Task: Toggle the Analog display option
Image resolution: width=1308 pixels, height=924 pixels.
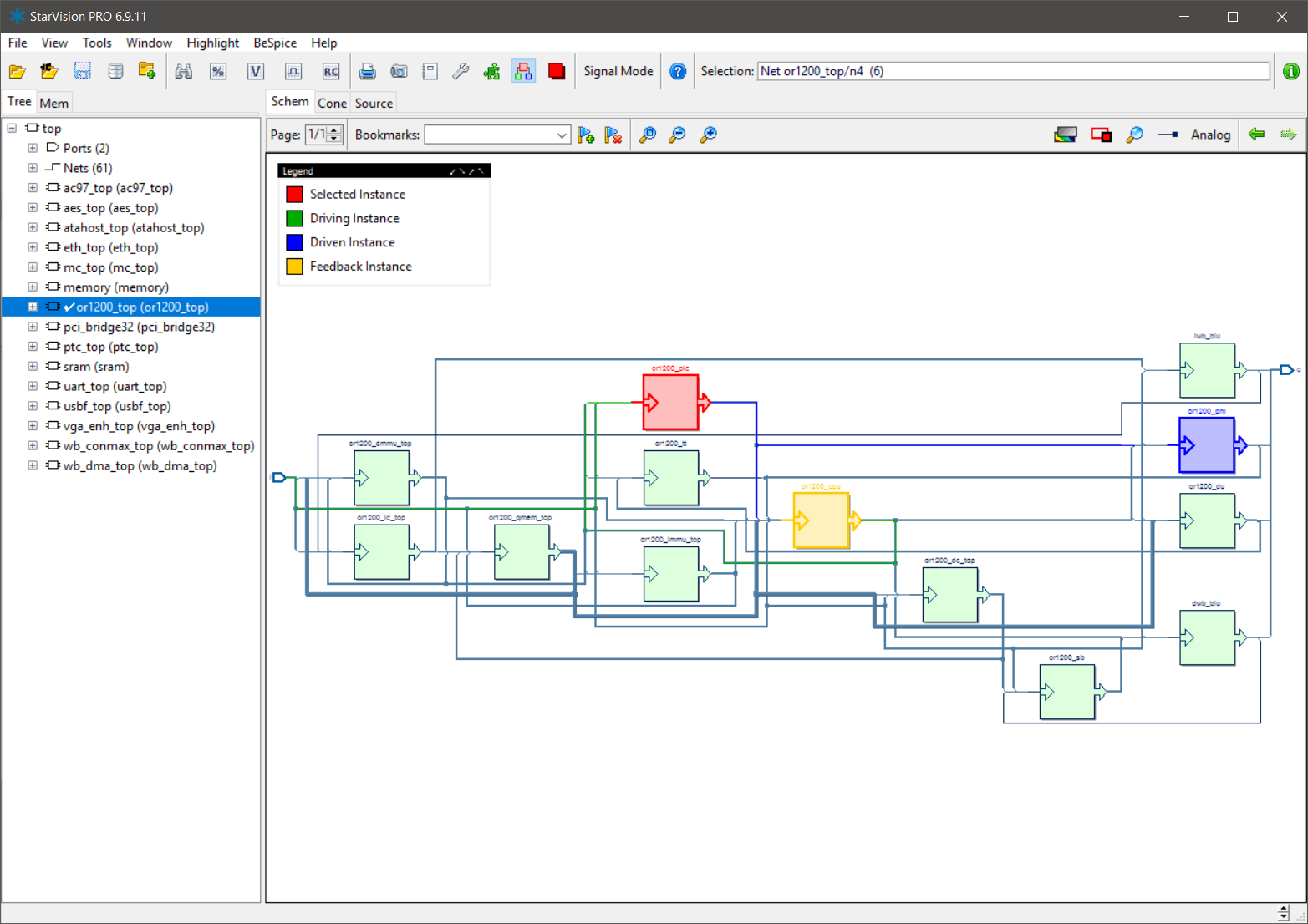Action: coord(1209,135)
